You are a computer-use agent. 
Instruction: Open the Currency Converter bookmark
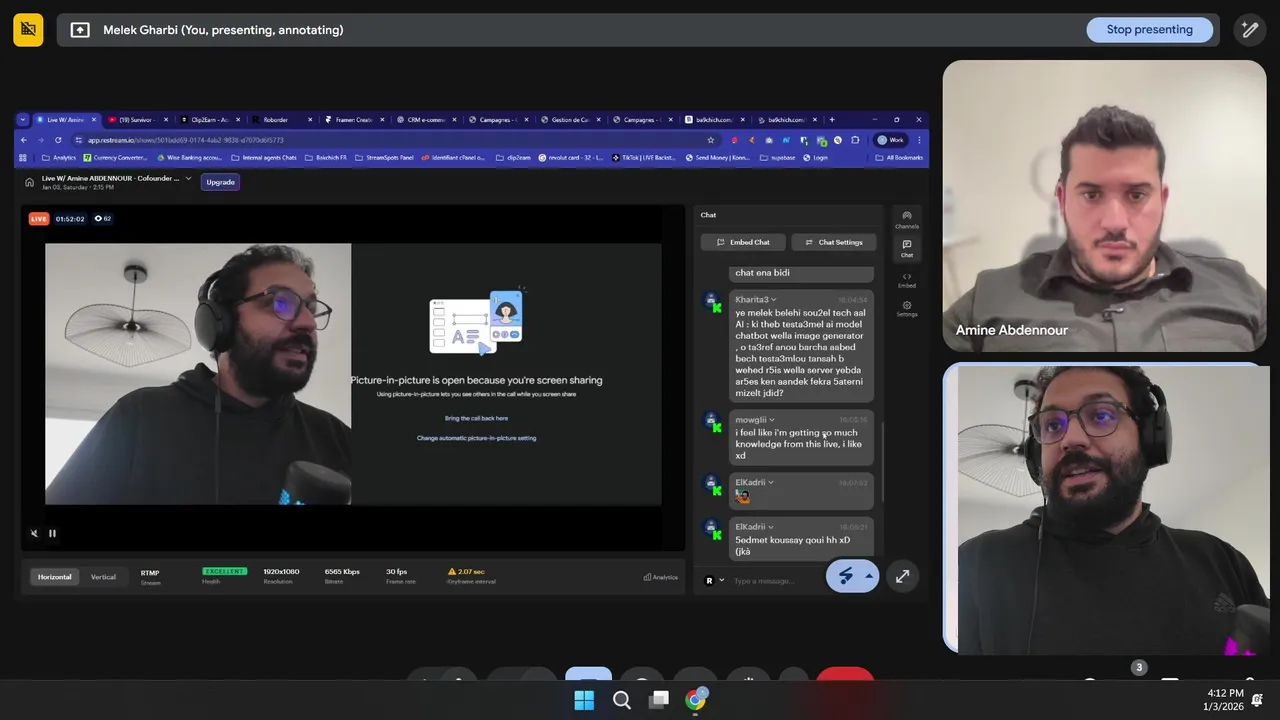click(x=116, y=157)
